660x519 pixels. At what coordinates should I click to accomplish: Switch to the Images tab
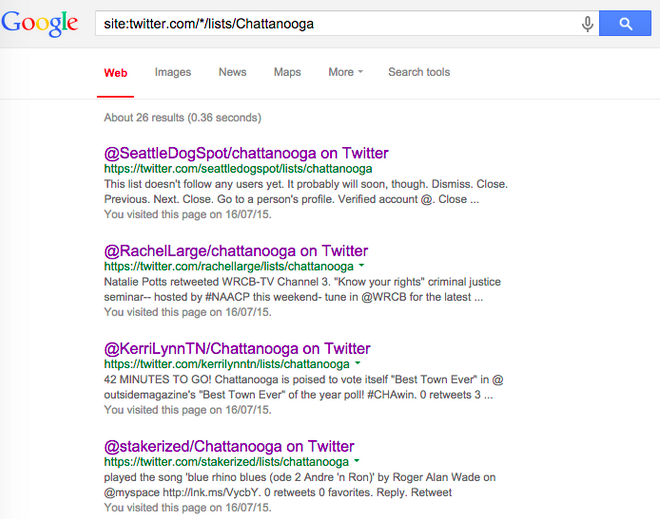[x=173, y=72]
